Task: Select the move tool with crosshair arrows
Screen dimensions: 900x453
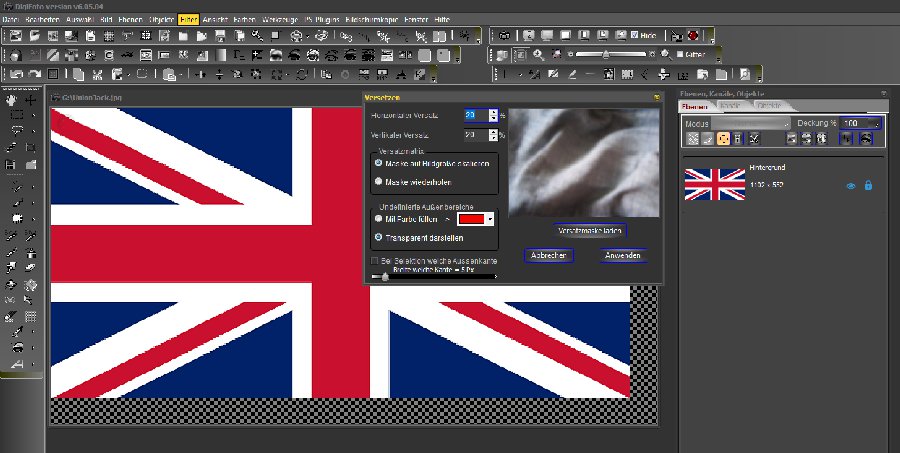Action: click(x=31, y=100)
